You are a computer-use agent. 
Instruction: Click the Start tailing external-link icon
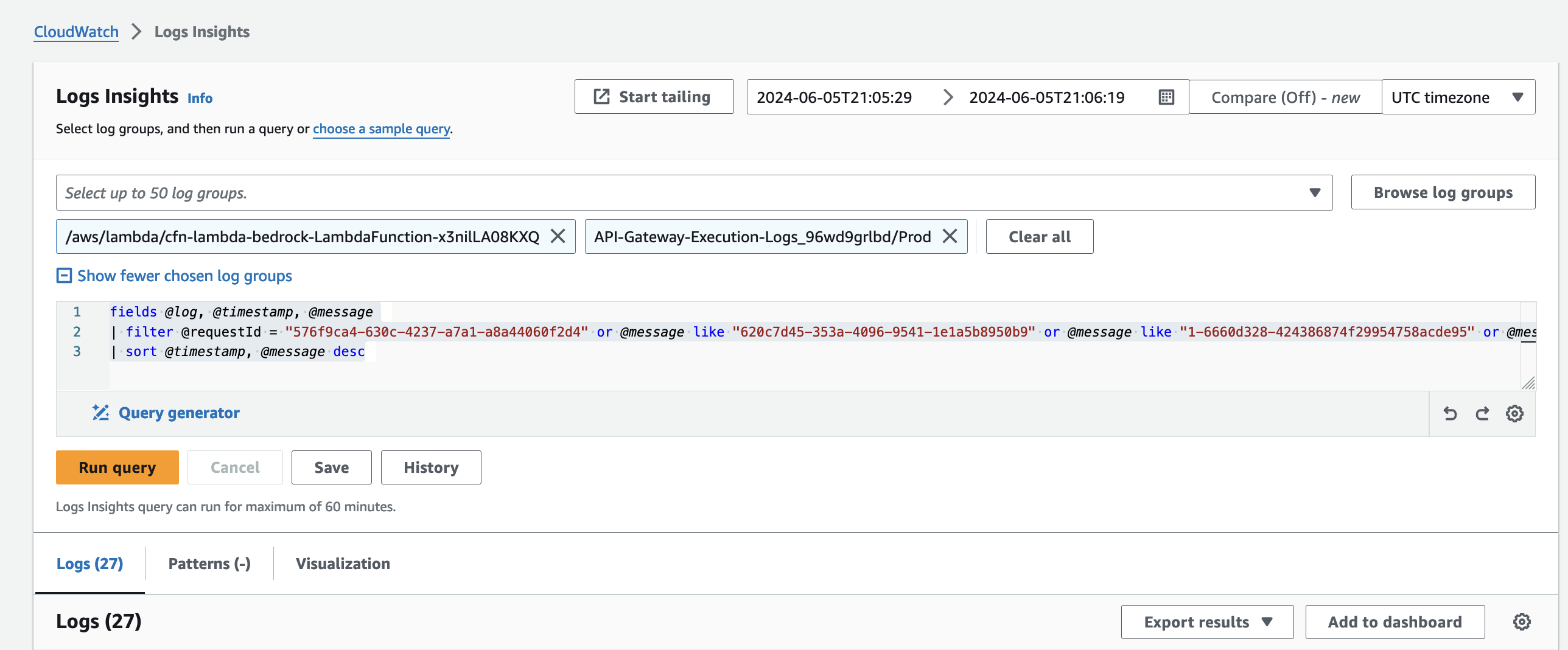601,97
